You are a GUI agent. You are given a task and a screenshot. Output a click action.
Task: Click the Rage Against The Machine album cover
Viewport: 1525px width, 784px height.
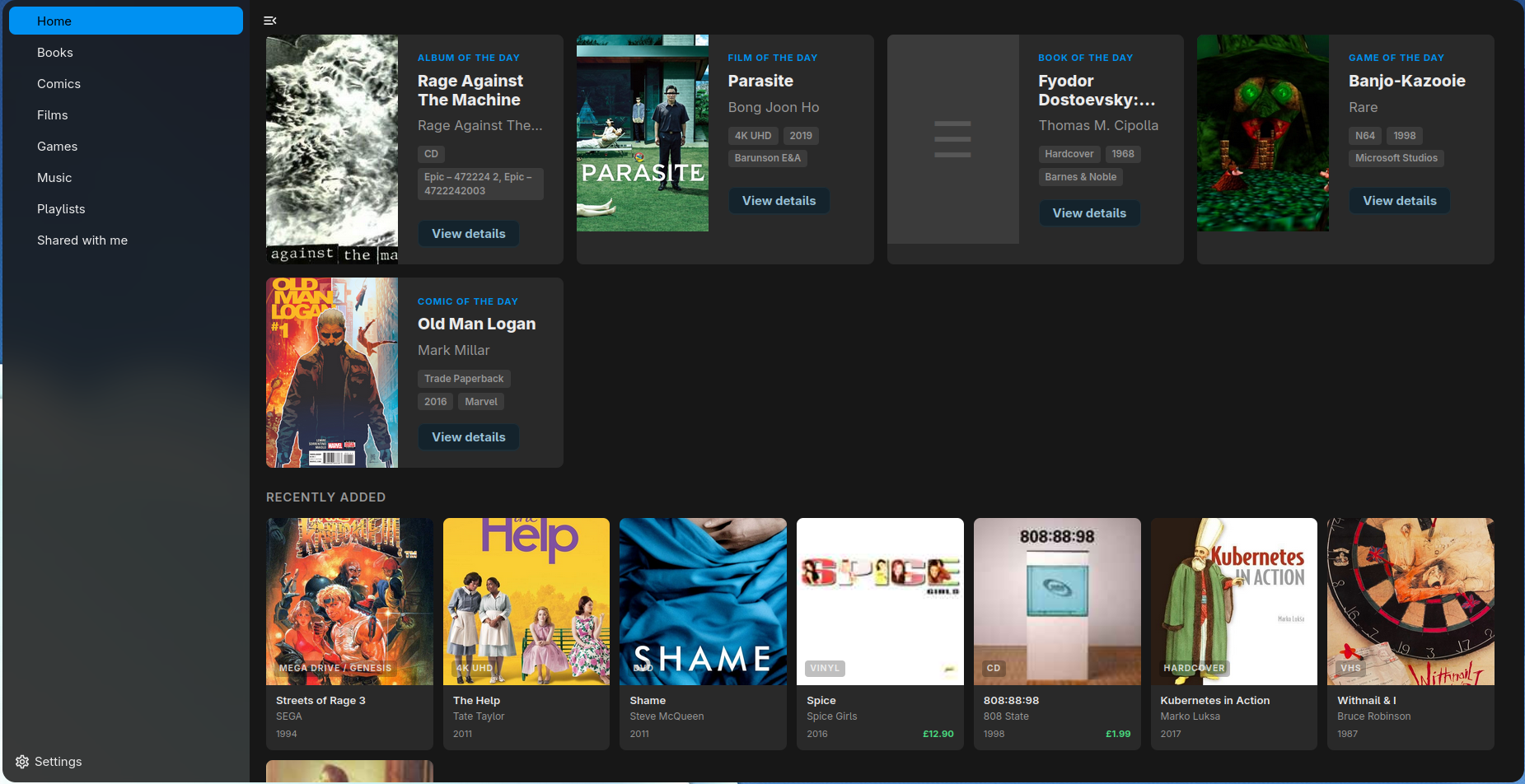point(332,149)
